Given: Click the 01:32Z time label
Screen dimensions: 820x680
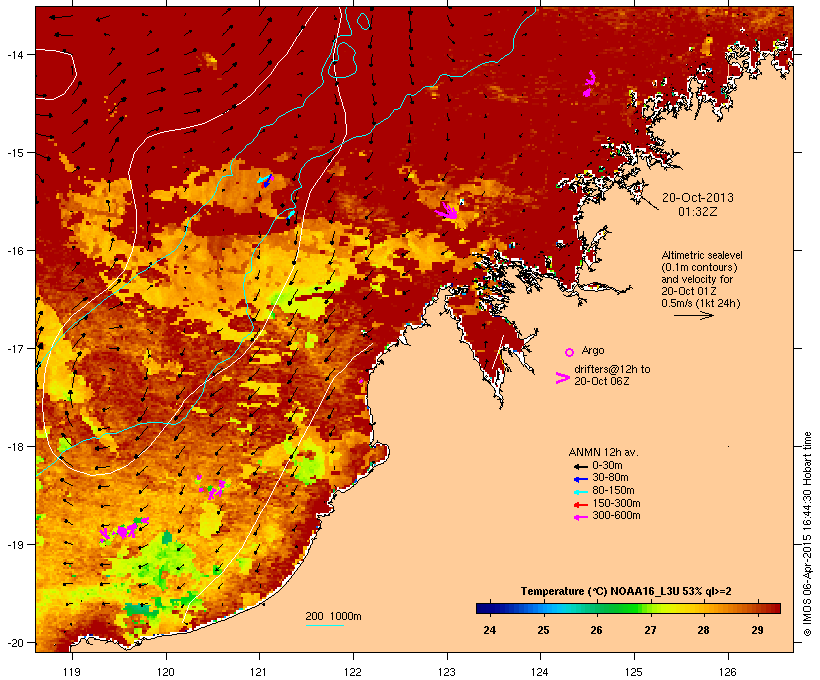Looking at the screenshot, I should click(698, 212).
